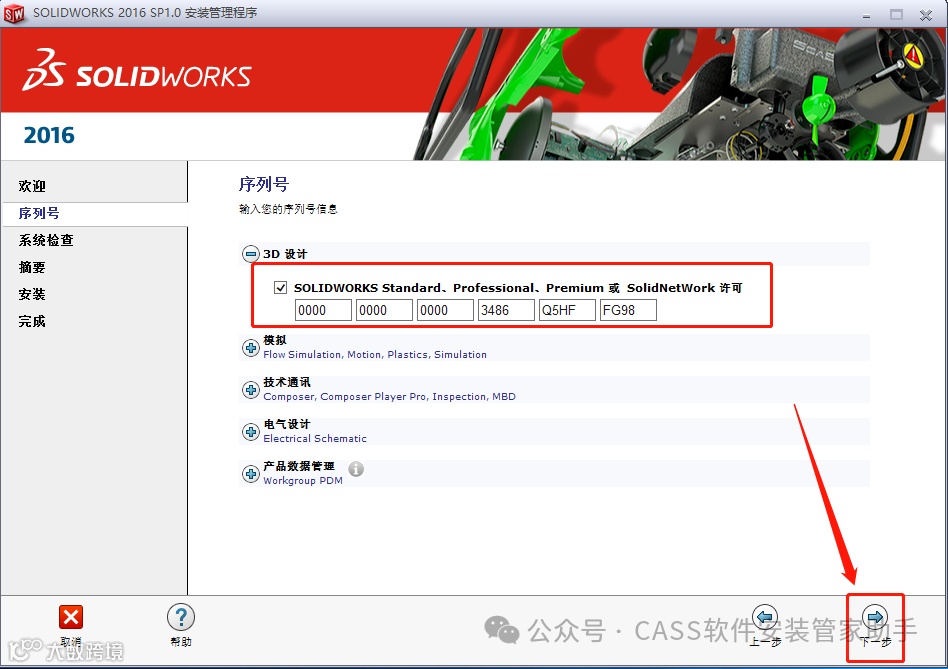Click the Composer, Composer Player Pro text
The width and height of the screenshot is (948, 669).
[389, 397]
